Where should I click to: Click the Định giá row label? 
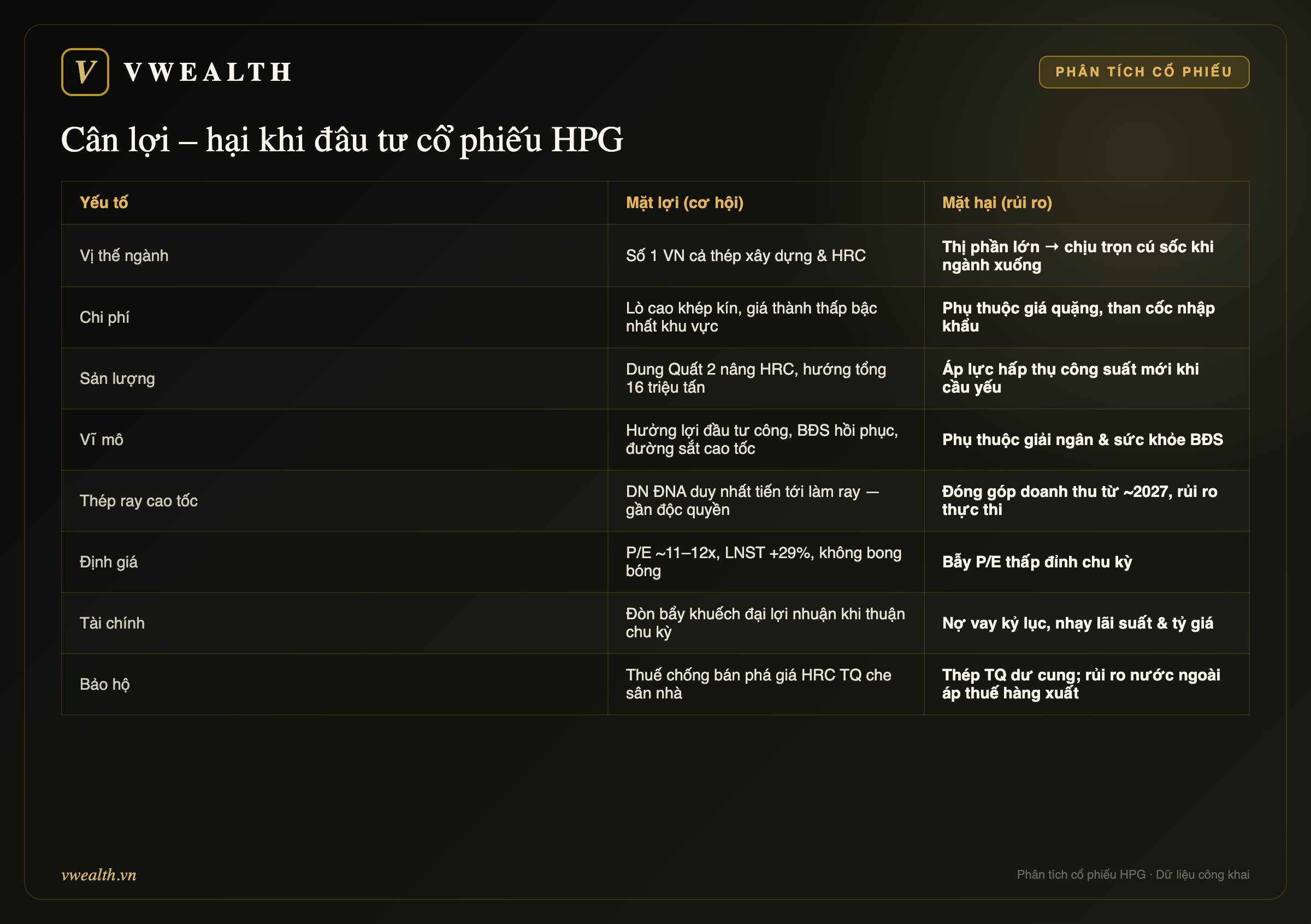[109, 561]
